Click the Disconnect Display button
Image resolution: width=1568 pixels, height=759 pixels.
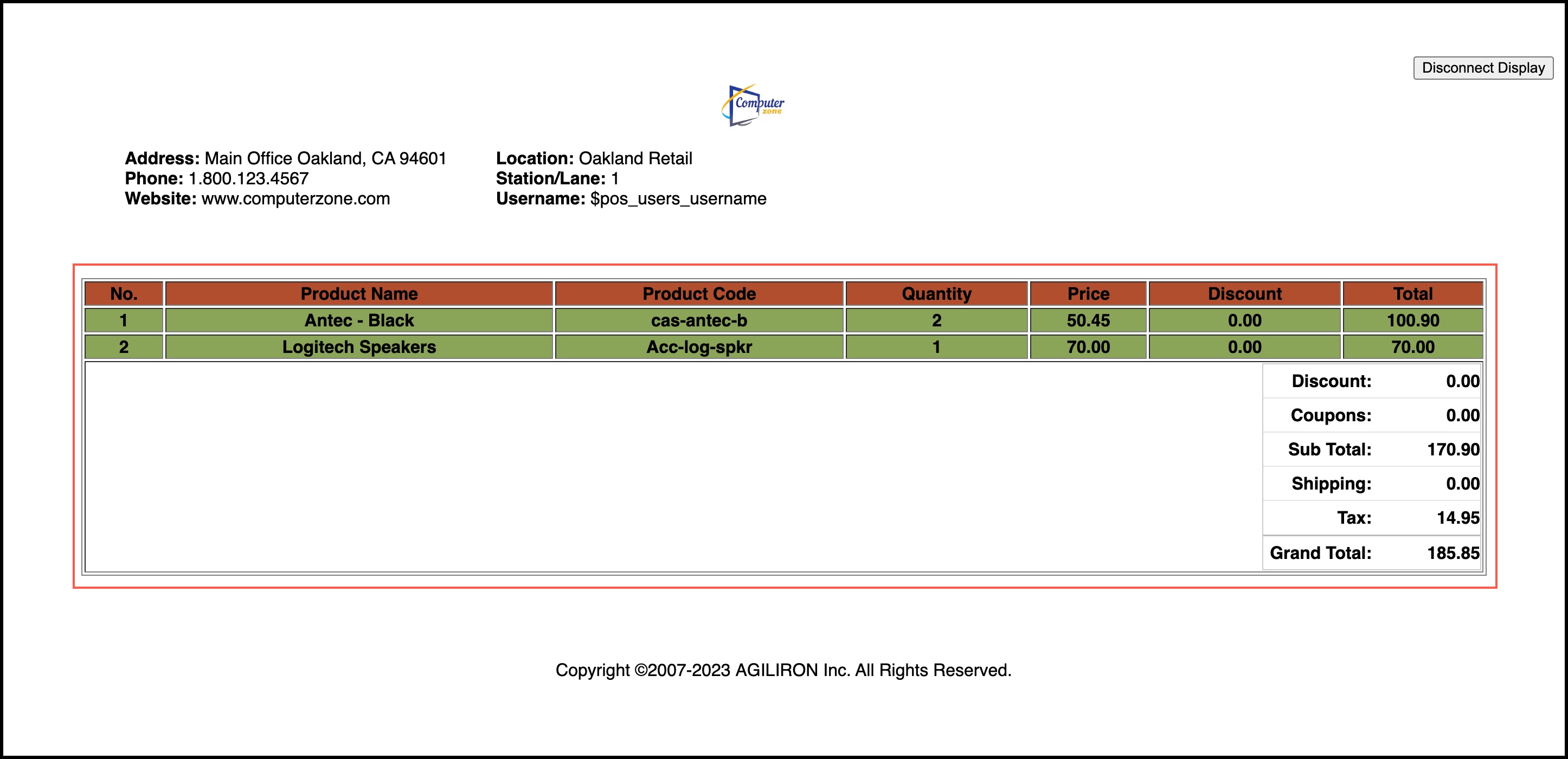[1483, 68]
